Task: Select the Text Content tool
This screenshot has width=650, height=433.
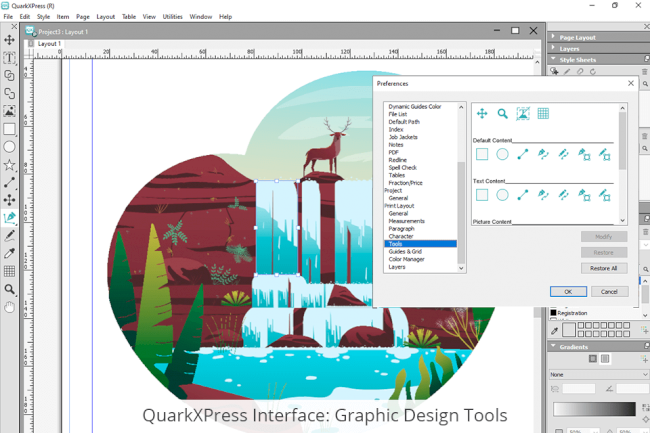Action: pos(9,58)
